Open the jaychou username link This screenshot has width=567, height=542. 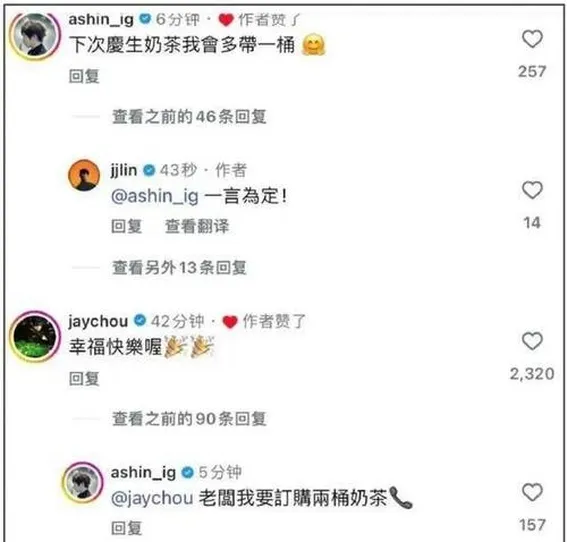[98, 321]
